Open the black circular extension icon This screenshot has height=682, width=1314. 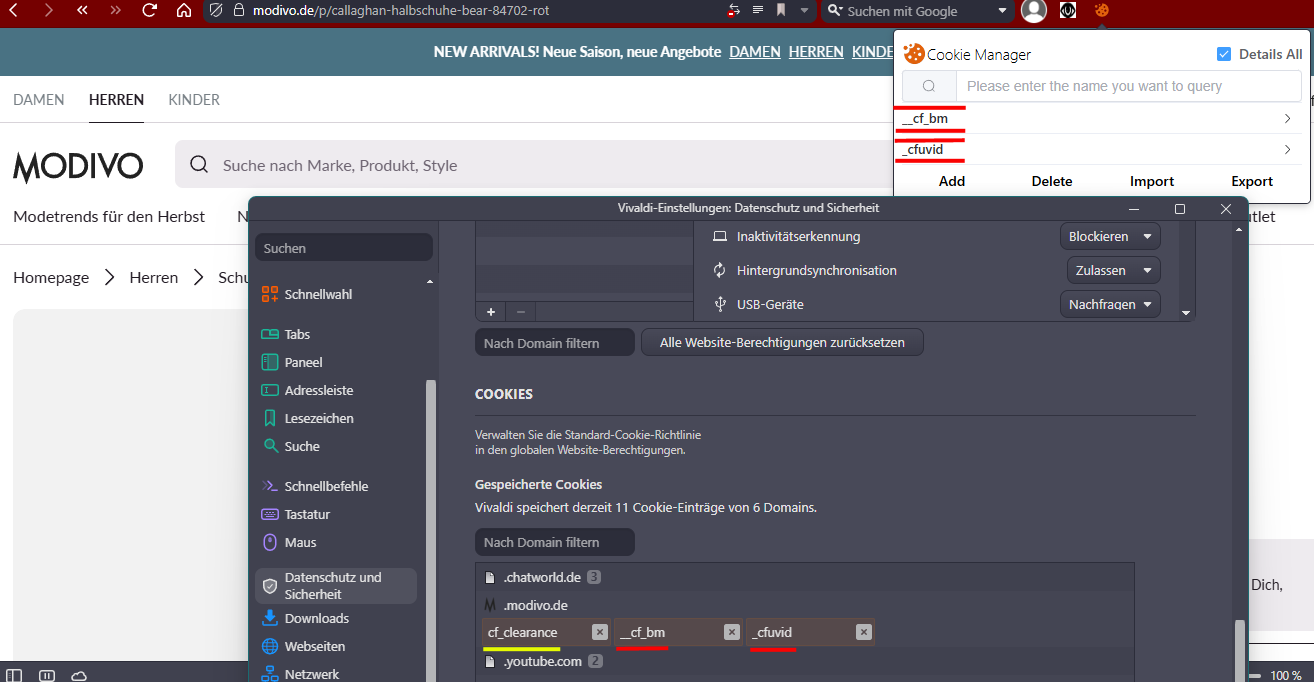(1068, 10)
